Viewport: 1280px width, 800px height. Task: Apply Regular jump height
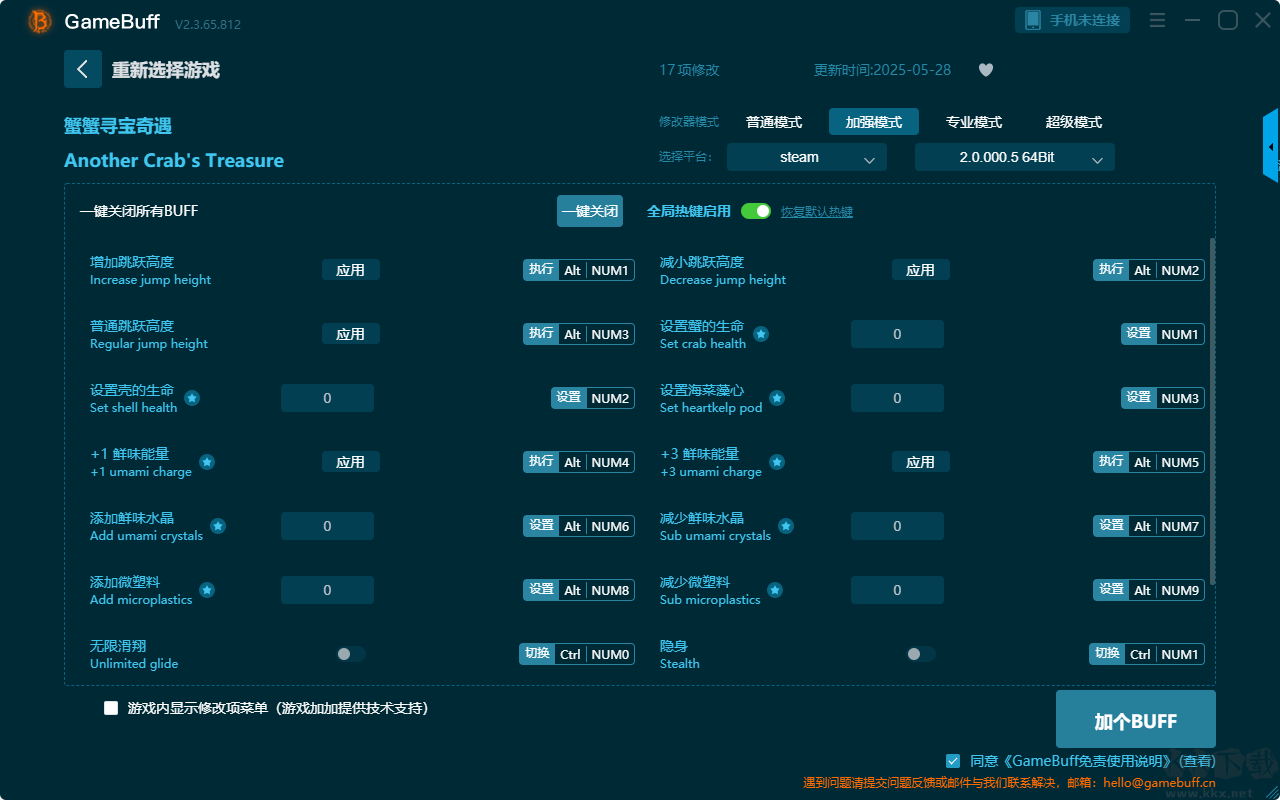[x=351, y=334]
